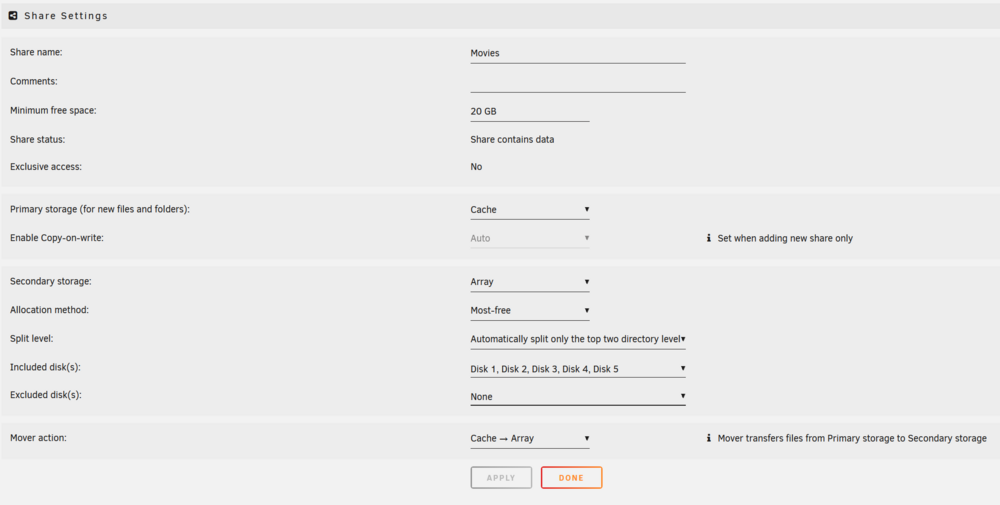Image resolution: width=1000 pixels, height=505 pixels.
Task: Open the Enable Copy-on-write dropdown
Action: point(530,238)
